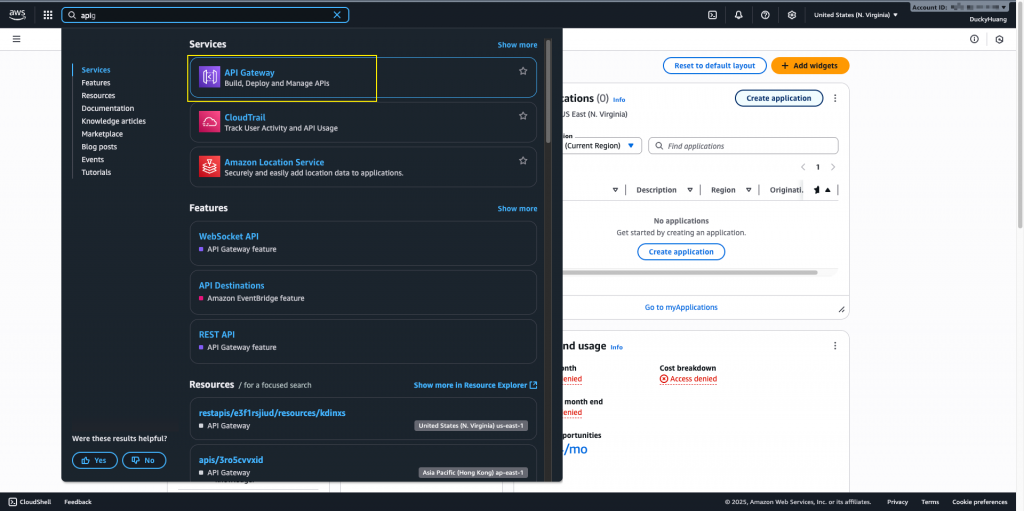Open the Current Region filter dropdown
The image size is (1024, 511).
coord(602,146)
